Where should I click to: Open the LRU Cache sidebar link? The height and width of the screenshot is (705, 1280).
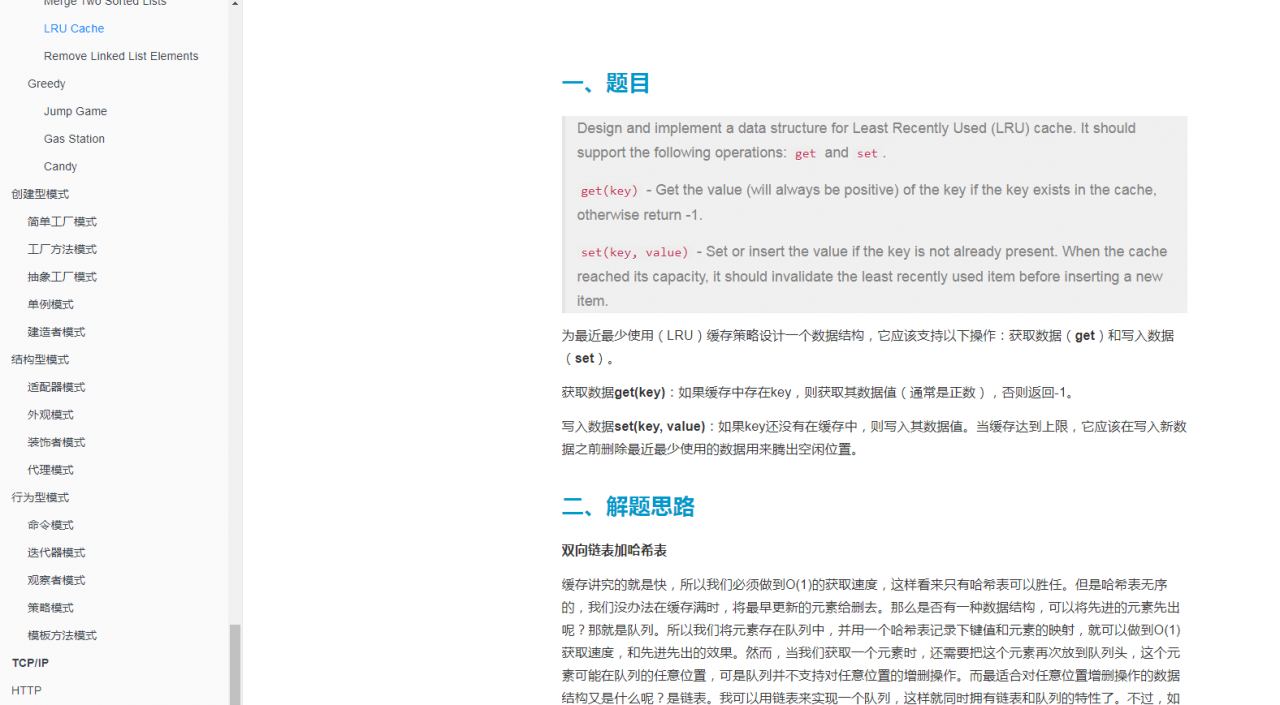(x=74, y=28)
